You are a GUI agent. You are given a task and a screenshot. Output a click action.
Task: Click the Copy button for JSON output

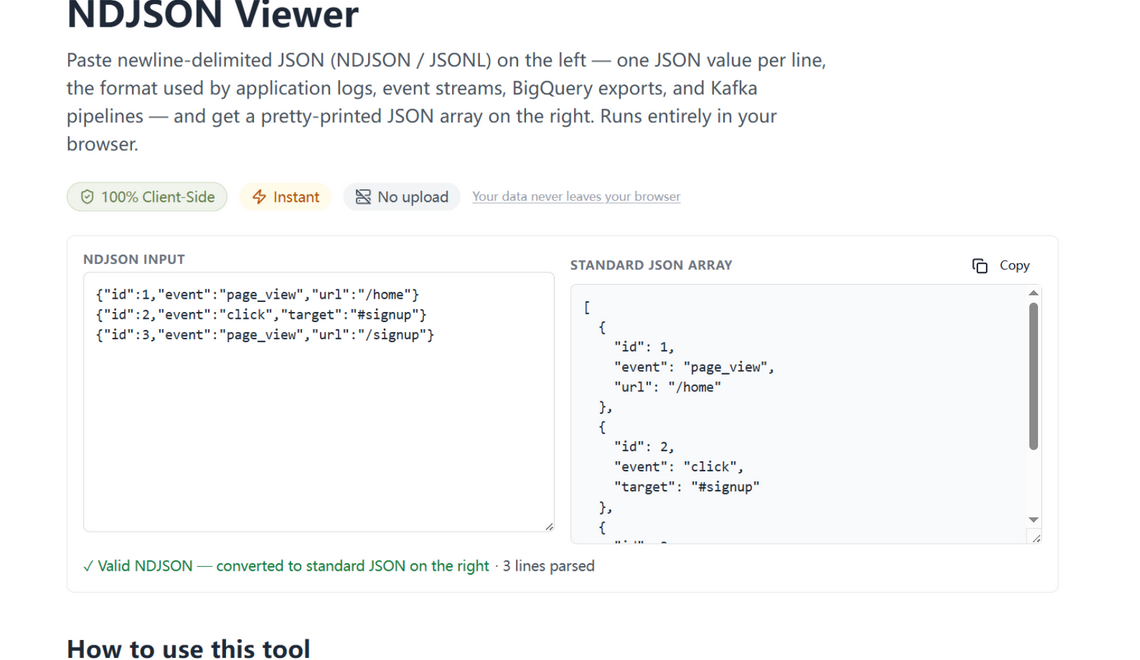[x=1000, y=266]
